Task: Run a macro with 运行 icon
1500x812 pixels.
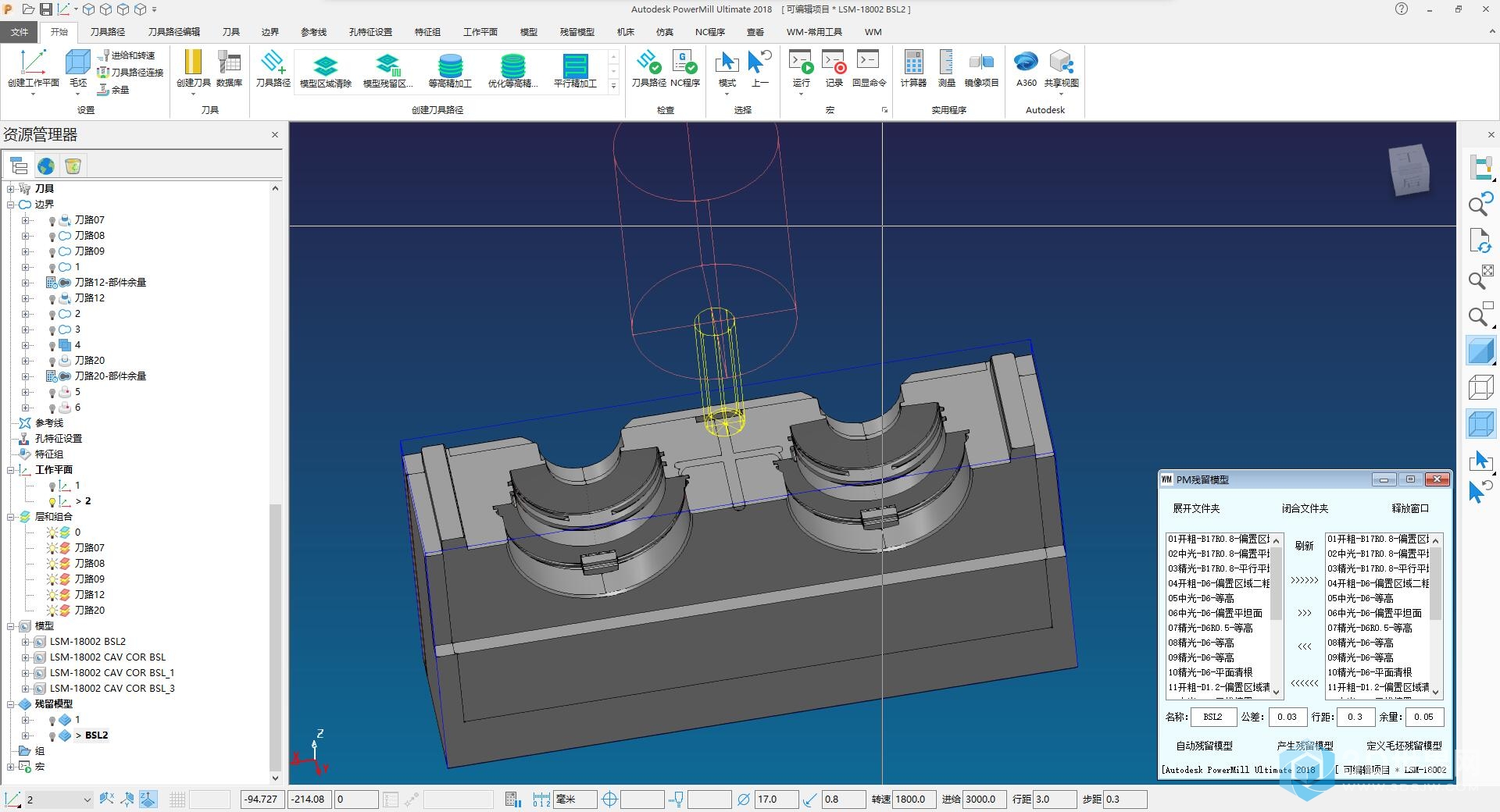Action: pyautogui.click(x=802, y=62)
